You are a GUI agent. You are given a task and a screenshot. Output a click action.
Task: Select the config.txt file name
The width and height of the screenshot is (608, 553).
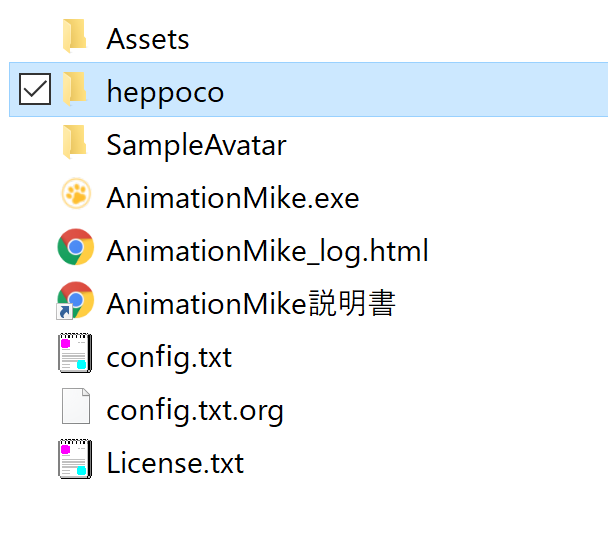[x=169, y=358]
